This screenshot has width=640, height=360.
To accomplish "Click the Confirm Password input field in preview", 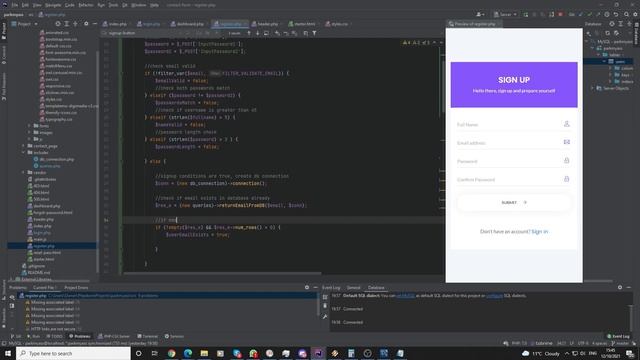I will [514, 179].
